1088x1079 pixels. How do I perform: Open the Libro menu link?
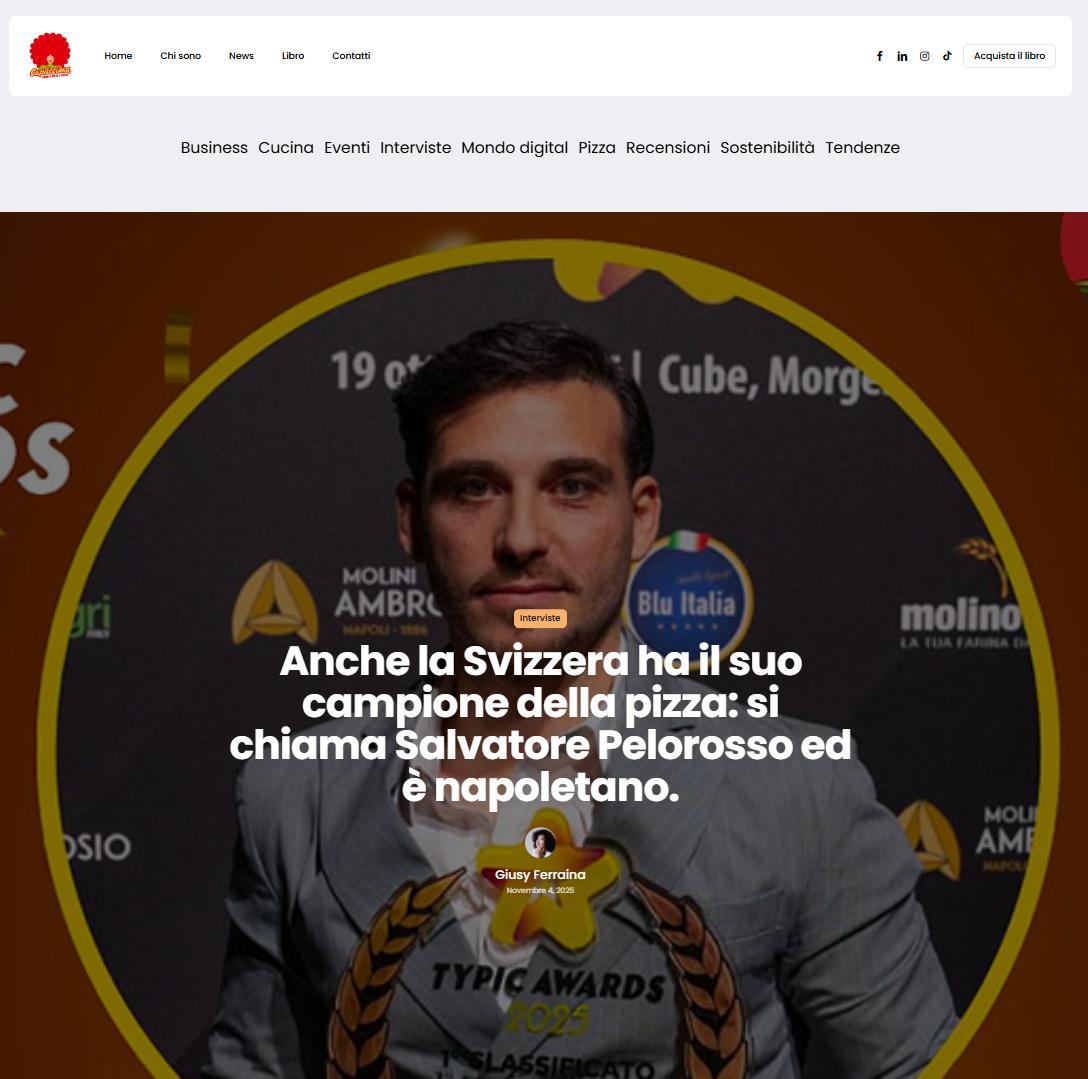click(x=293, y=56)
